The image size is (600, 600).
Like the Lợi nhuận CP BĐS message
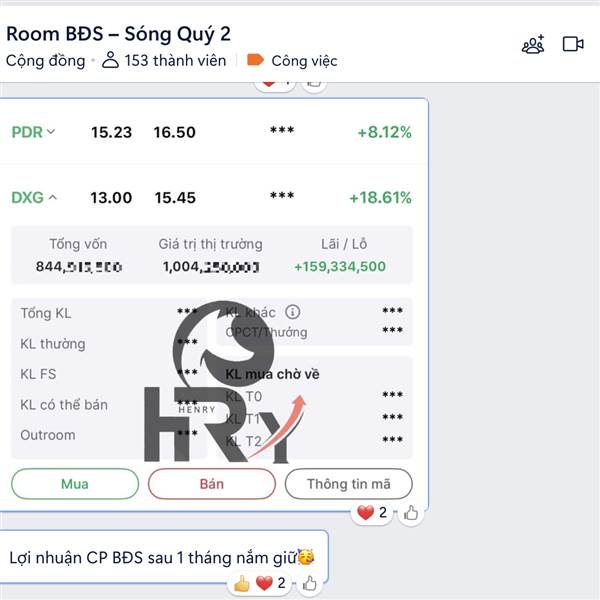[309, 584]
